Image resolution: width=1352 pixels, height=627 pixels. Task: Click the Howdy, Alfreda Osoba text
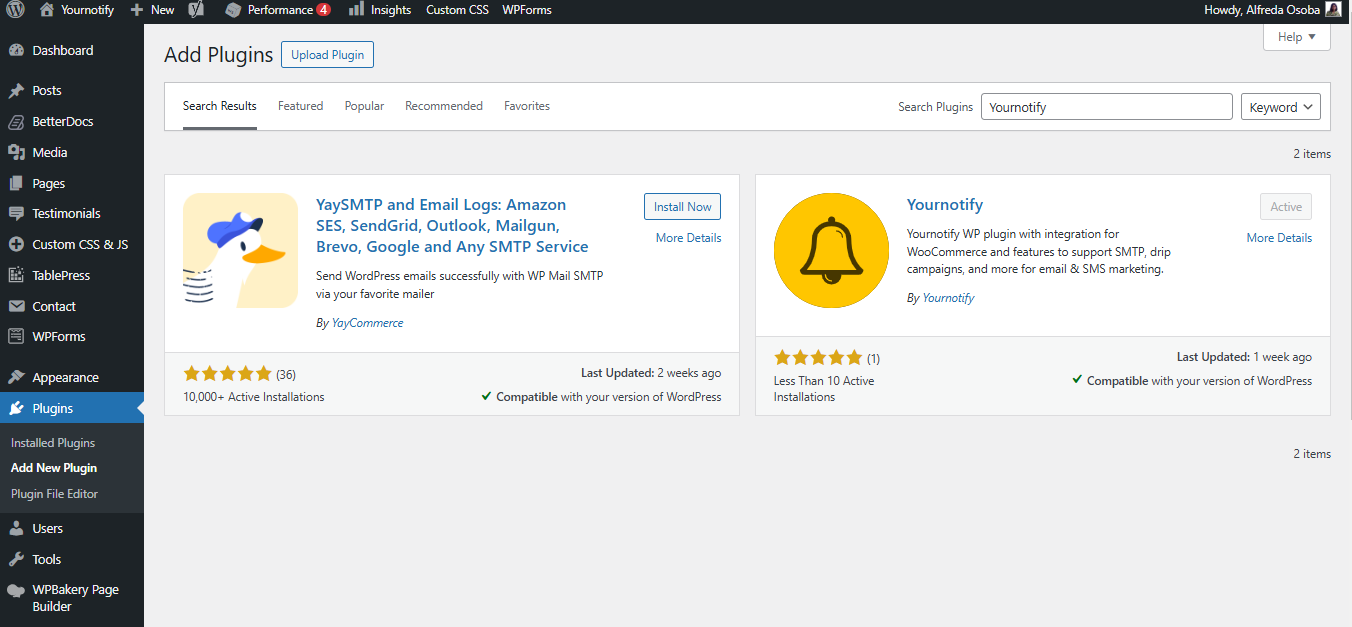(1263, 10)
